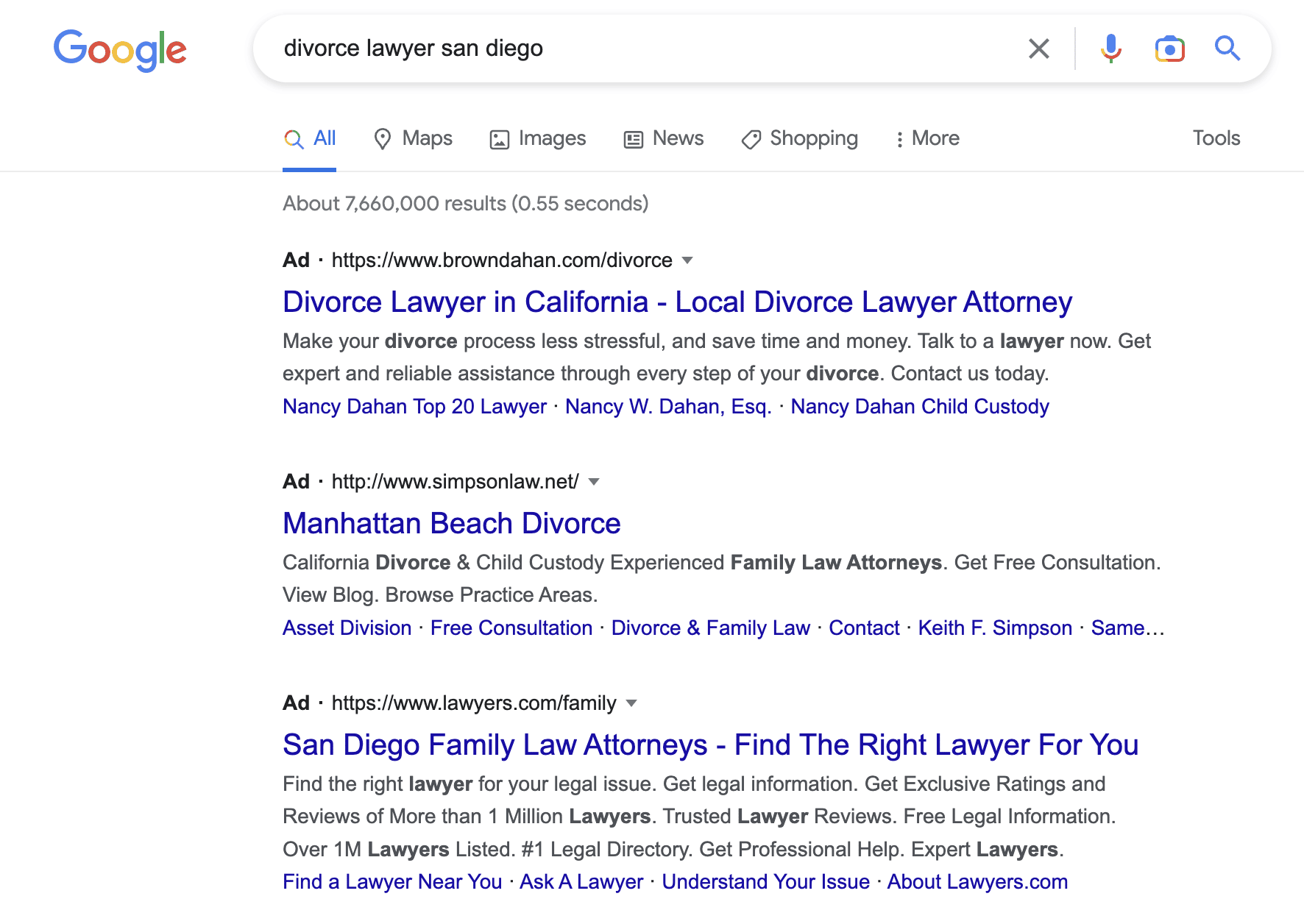The image size is (1304, 924).
Task: Open Asset Division sitelink
Action: 347,628
